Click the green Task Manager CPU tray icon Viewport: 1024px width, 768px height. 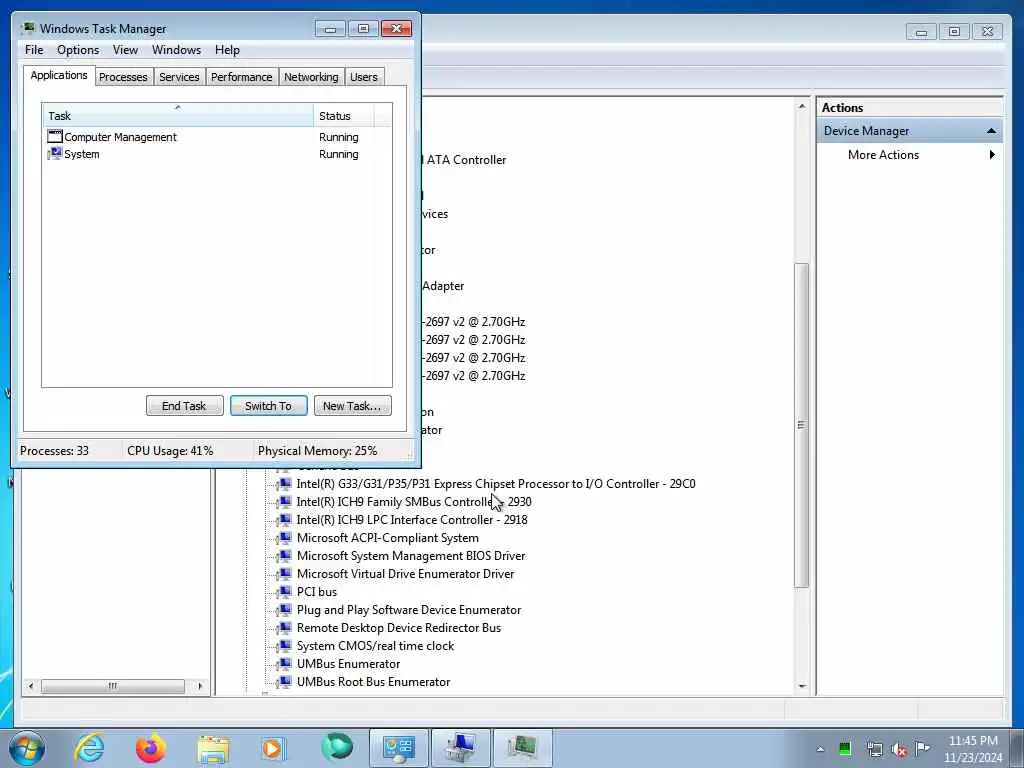click(x=844, y=748)
